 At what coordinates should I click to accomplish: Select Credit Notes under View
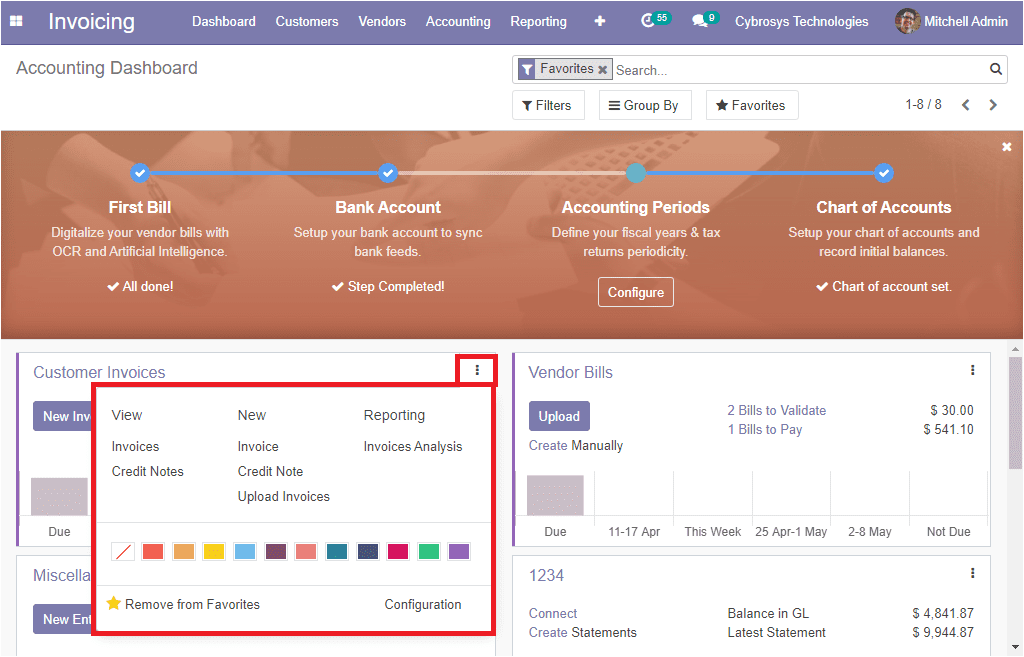tap(148, 472)
